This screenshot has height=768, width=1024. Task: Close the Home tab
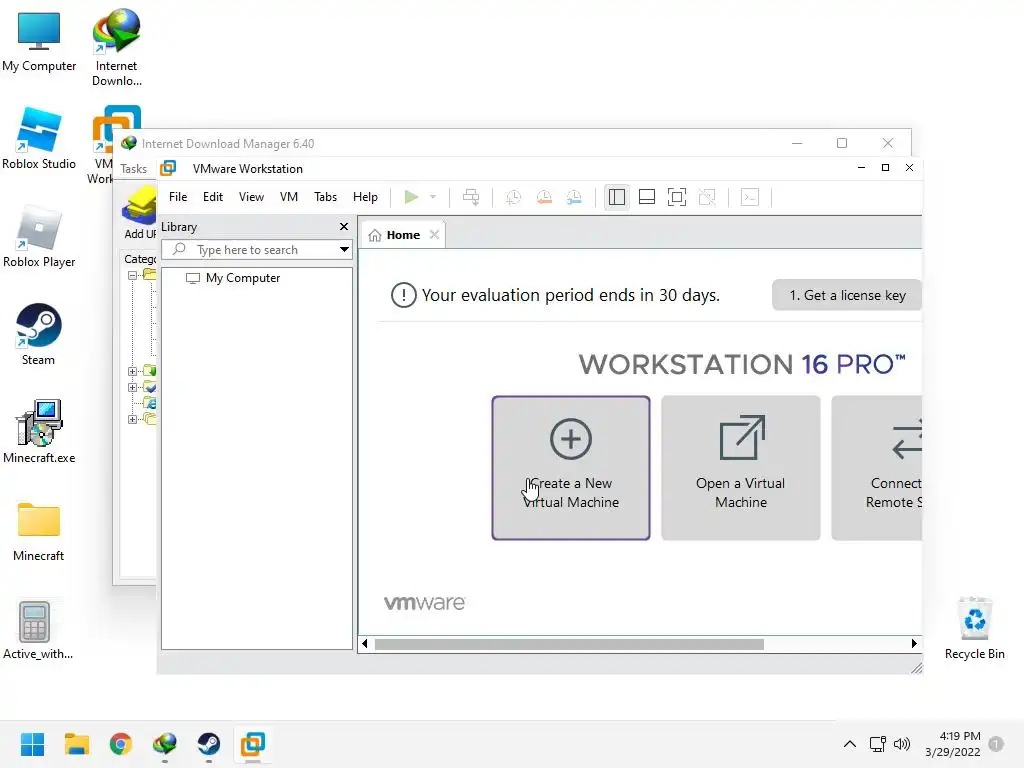pyautogui.click(x=434, y=234)
